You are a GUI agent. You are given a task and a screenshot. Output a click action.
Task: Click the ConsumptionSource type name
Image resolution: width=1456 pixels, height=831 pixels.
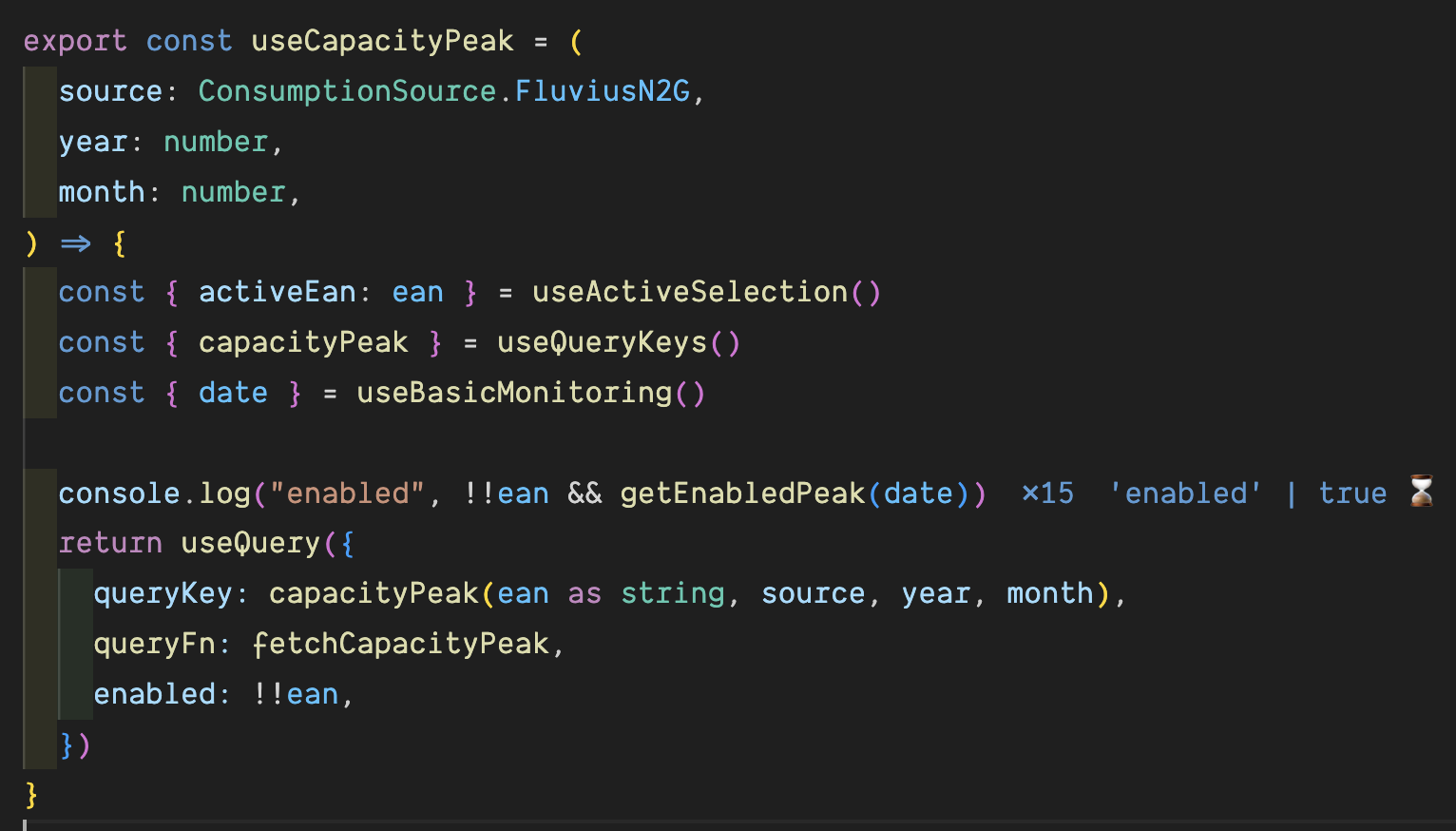click(347, 91)
